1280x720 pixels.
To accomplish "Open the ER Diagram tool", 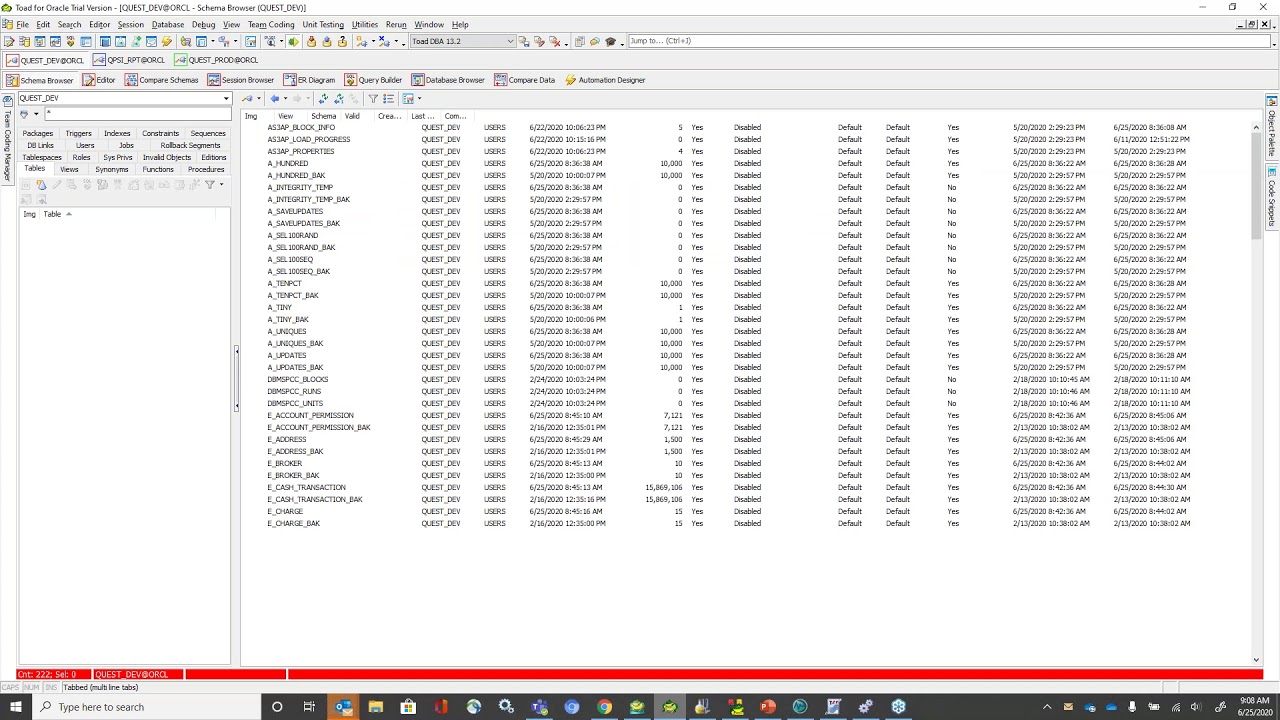I will click(309, 80).
